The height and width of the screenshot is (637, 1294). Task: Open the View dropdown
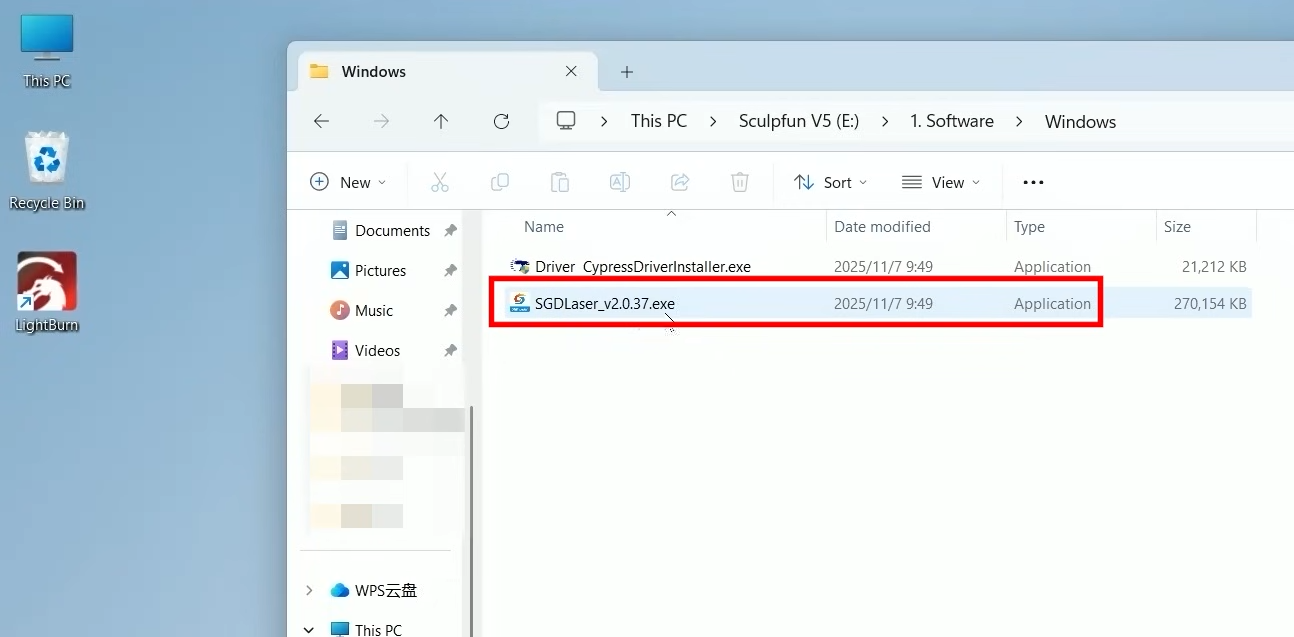point(941,182)
